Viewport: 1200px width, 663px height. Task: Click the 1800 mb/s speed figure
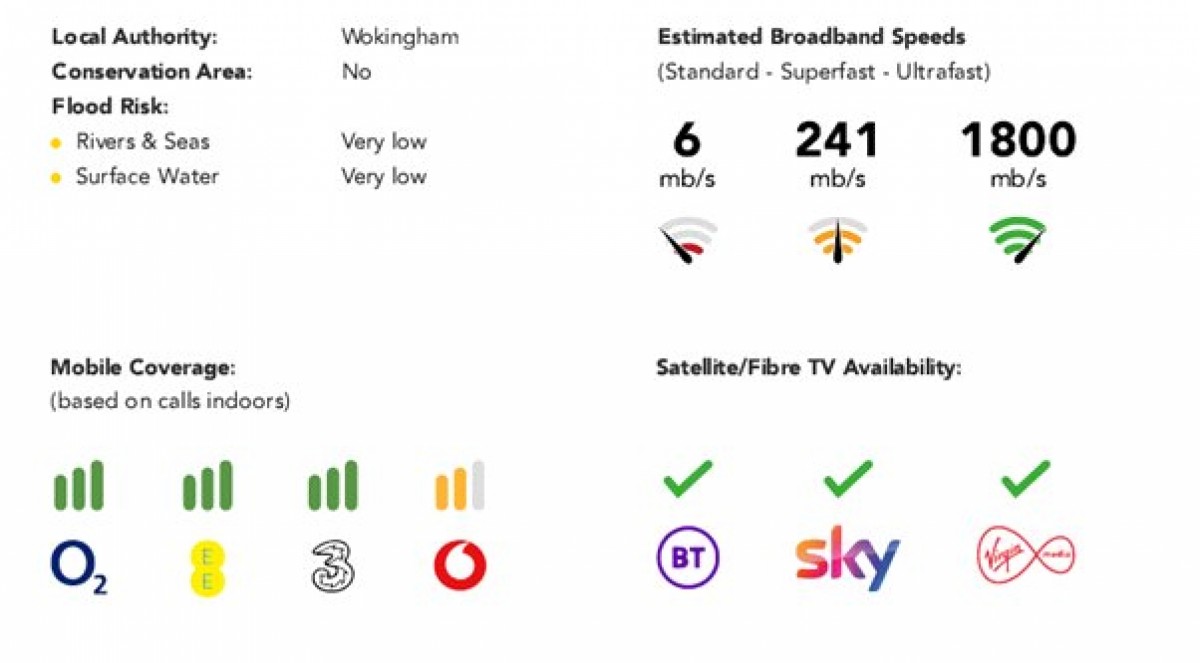point(1018,154)
